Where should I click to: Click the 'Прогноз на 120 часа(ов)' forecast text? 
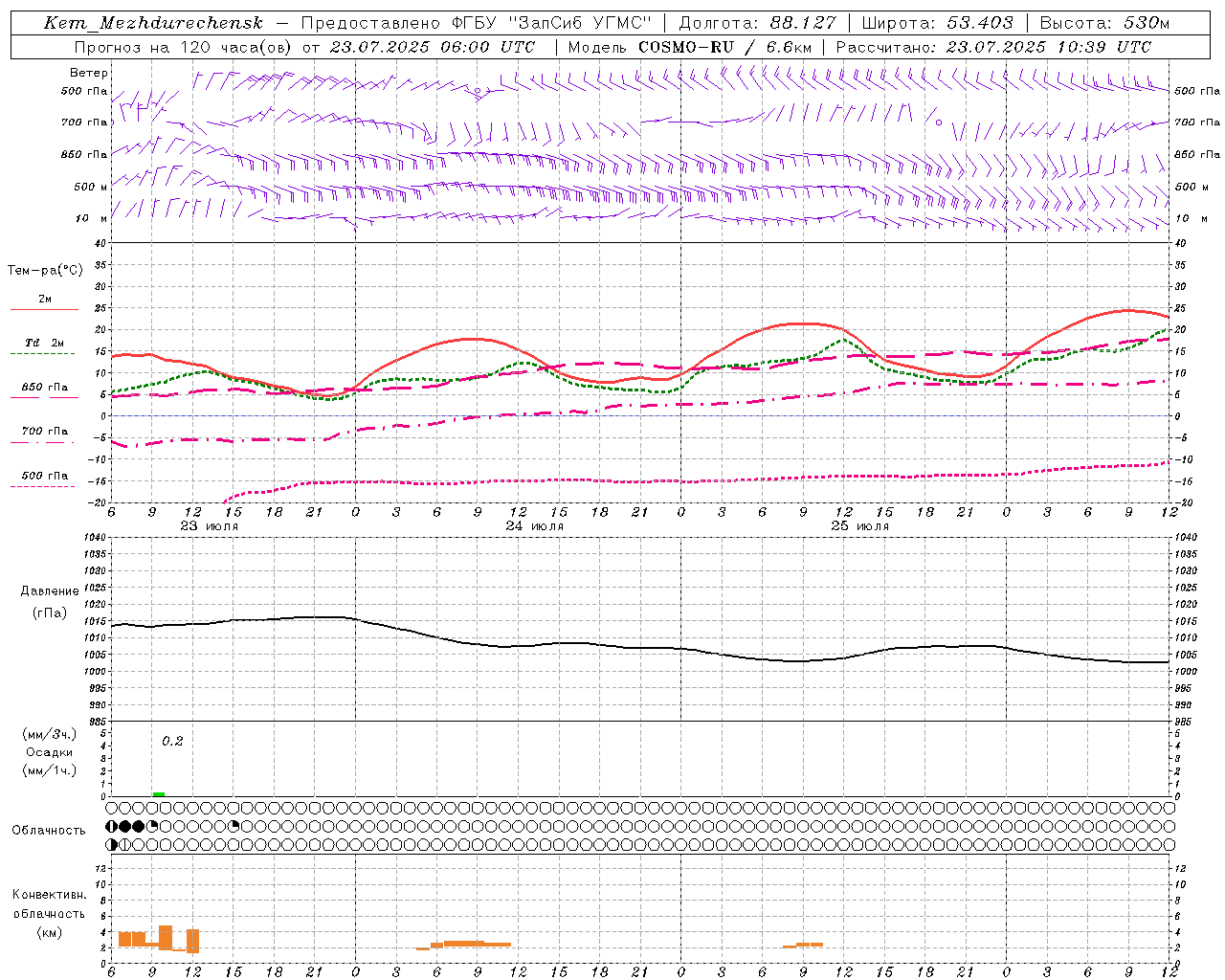[x=184, y=47]
